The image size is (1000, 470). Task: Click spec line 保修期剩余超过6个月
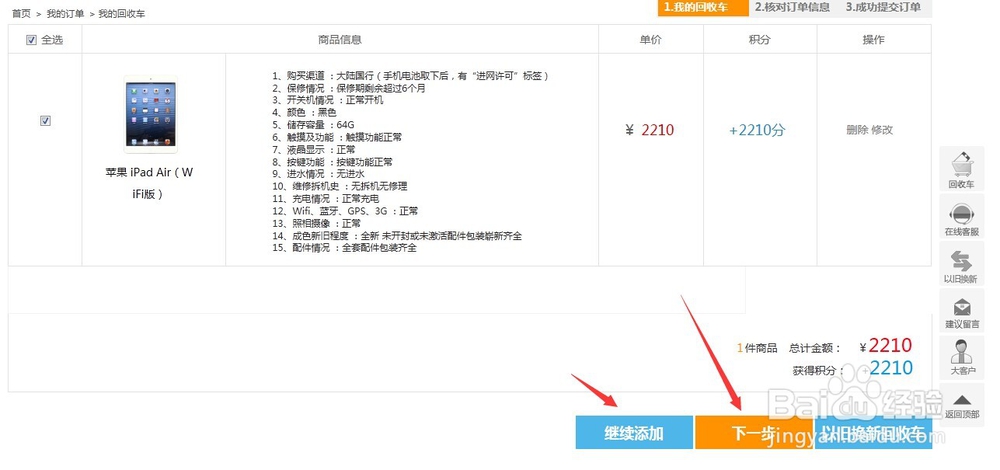coord(349,88)
